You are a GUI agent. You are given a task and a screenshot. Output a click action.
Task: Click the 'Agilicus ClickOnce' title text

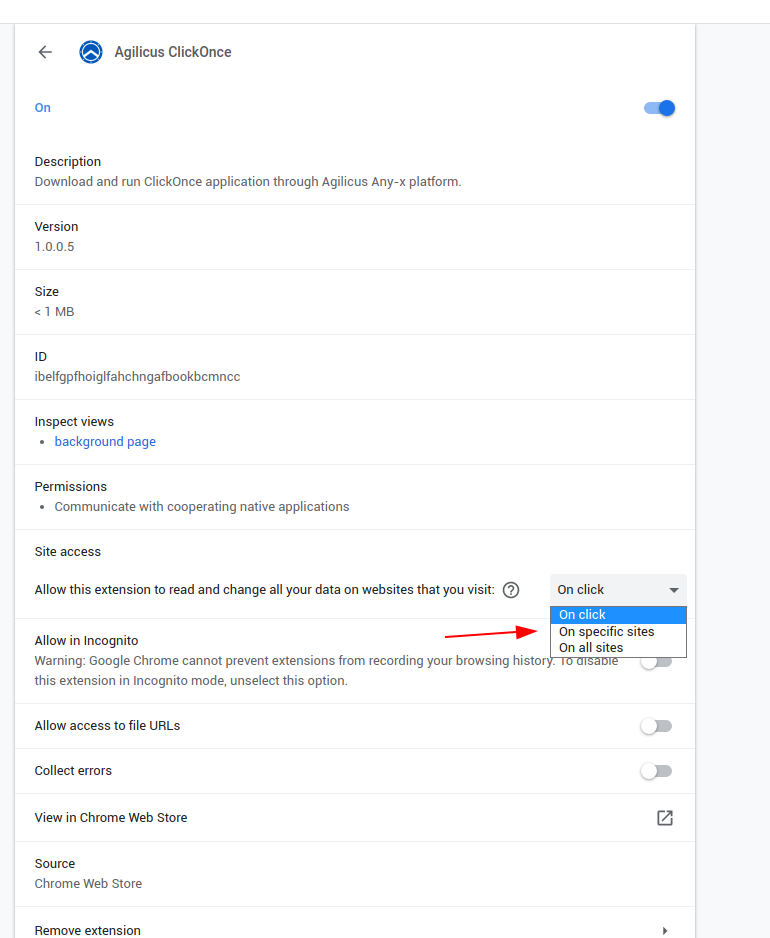tap(173, 52)
